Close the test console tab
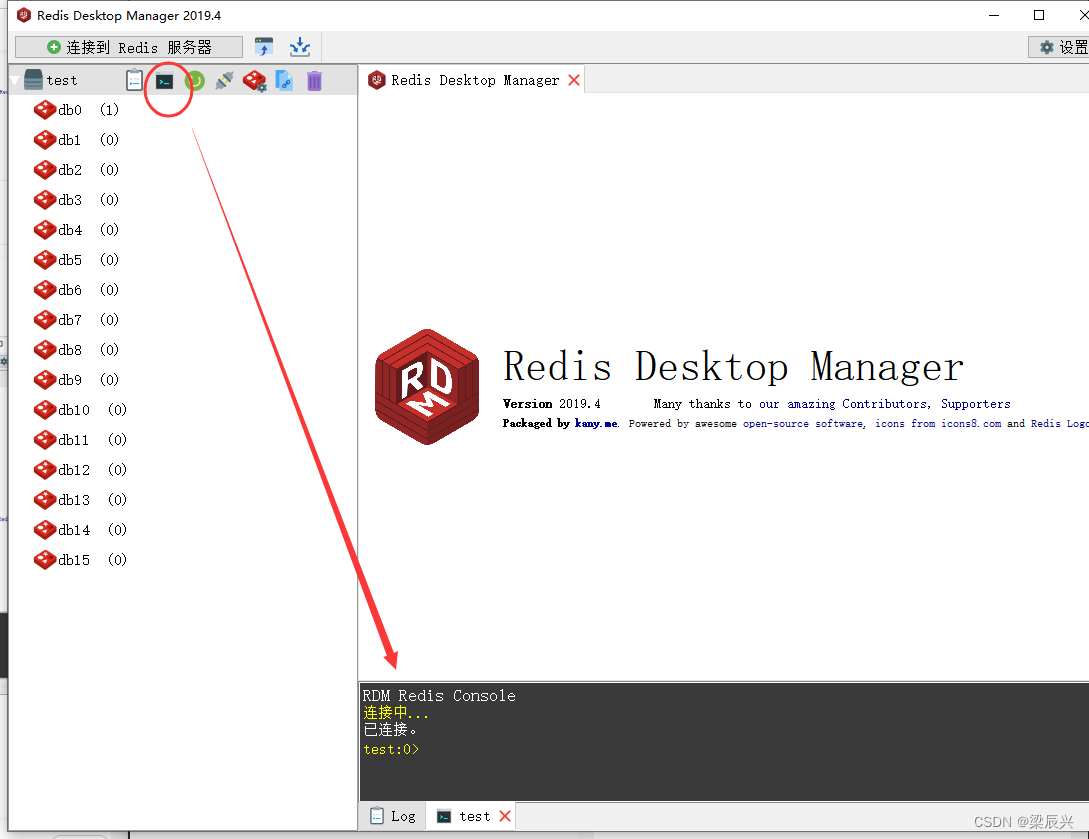Screen dimensions: 1089x839 tap(505, 816)
